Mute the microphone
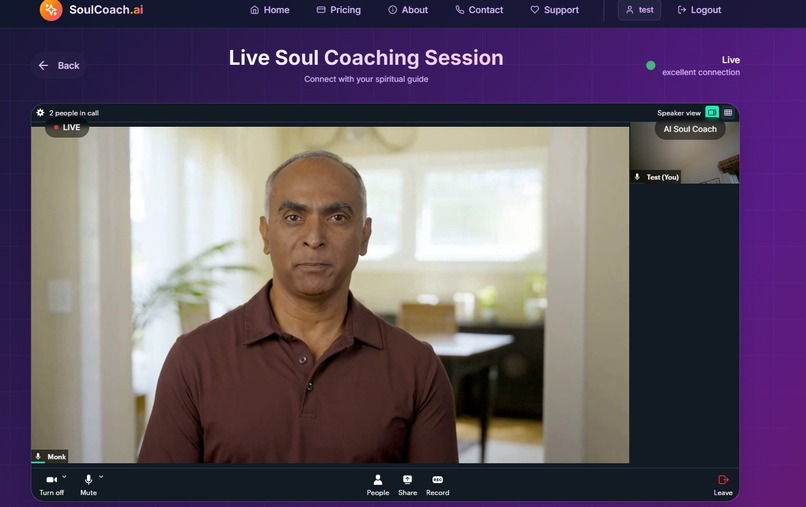 click(88, 484)
